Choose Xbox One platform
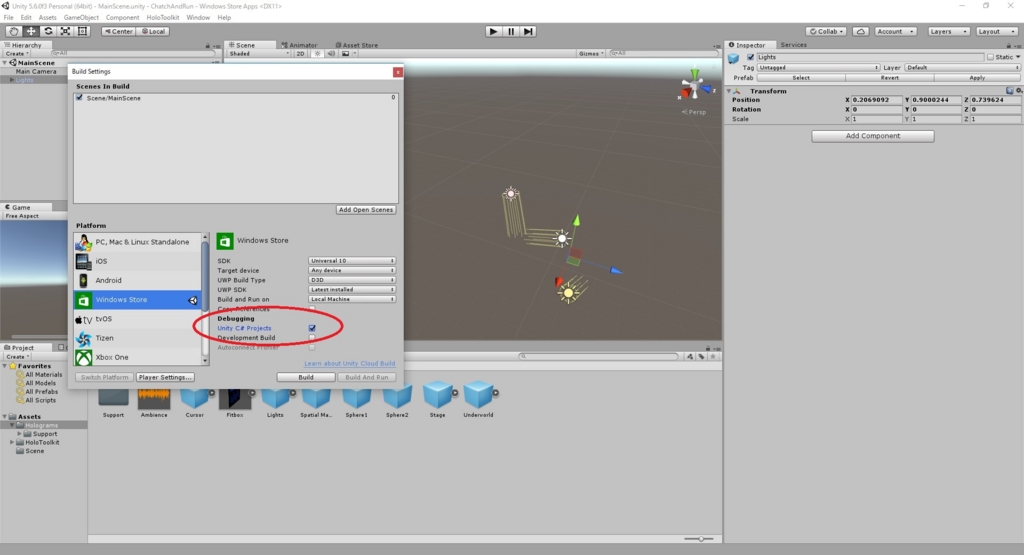The width and height of the screenshot is (1024, 555). (x=138, y=357)
